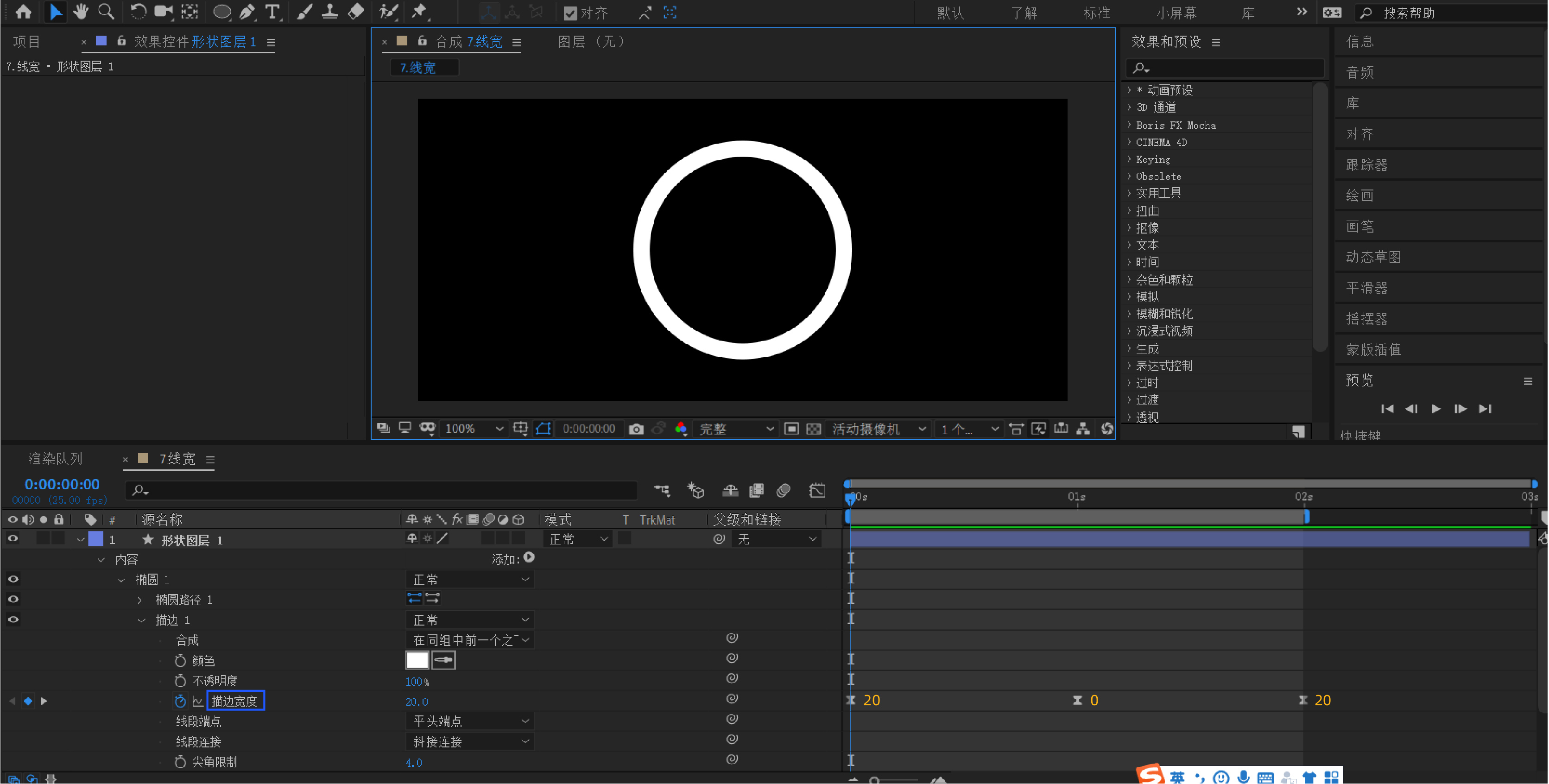Hide 形状图层 1 layer visibility eye
This screenshot has height=784, width=1549.
[13, 539]
